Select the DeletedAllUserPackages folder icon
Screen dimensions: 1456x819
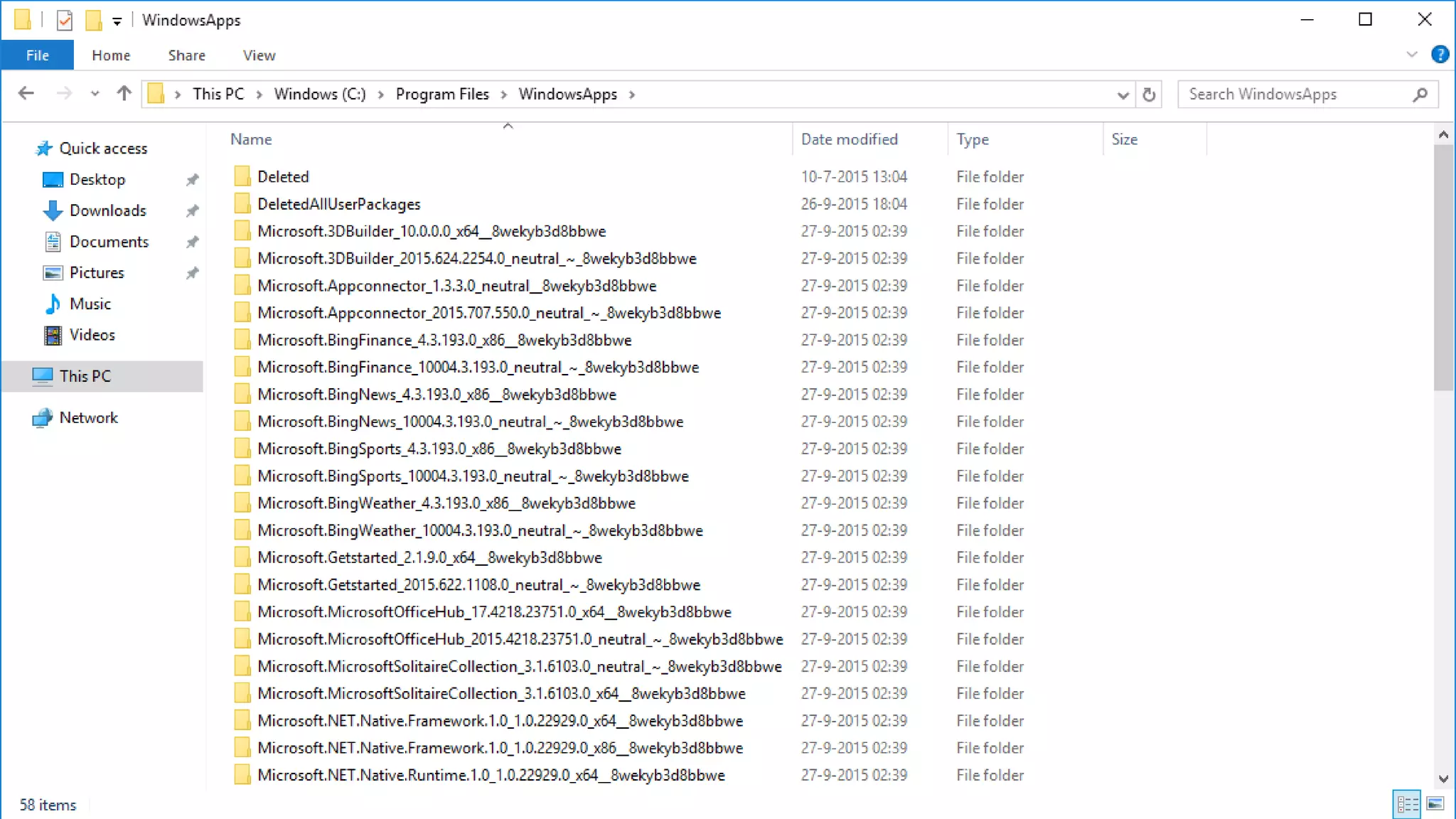(242, 204)
